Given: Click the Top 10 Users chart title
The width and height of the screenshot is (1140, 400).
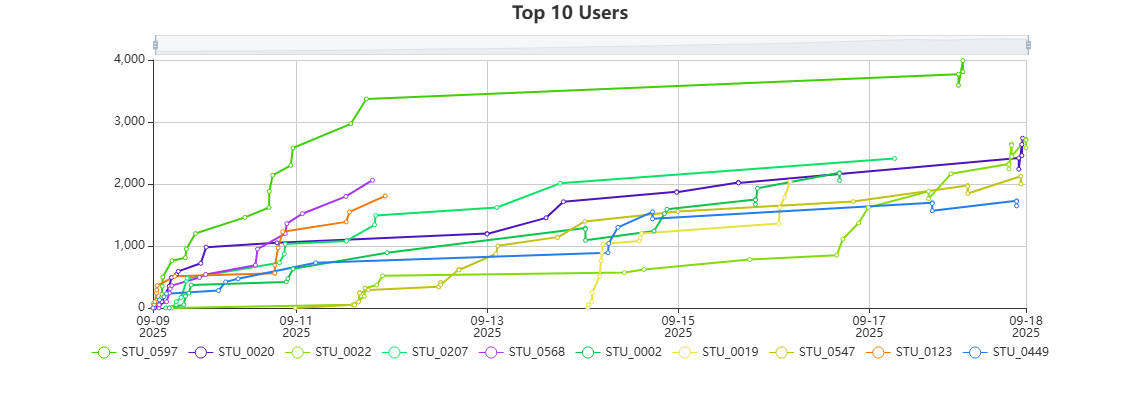Looking at the screenshot, I should [x=570, y=13].
